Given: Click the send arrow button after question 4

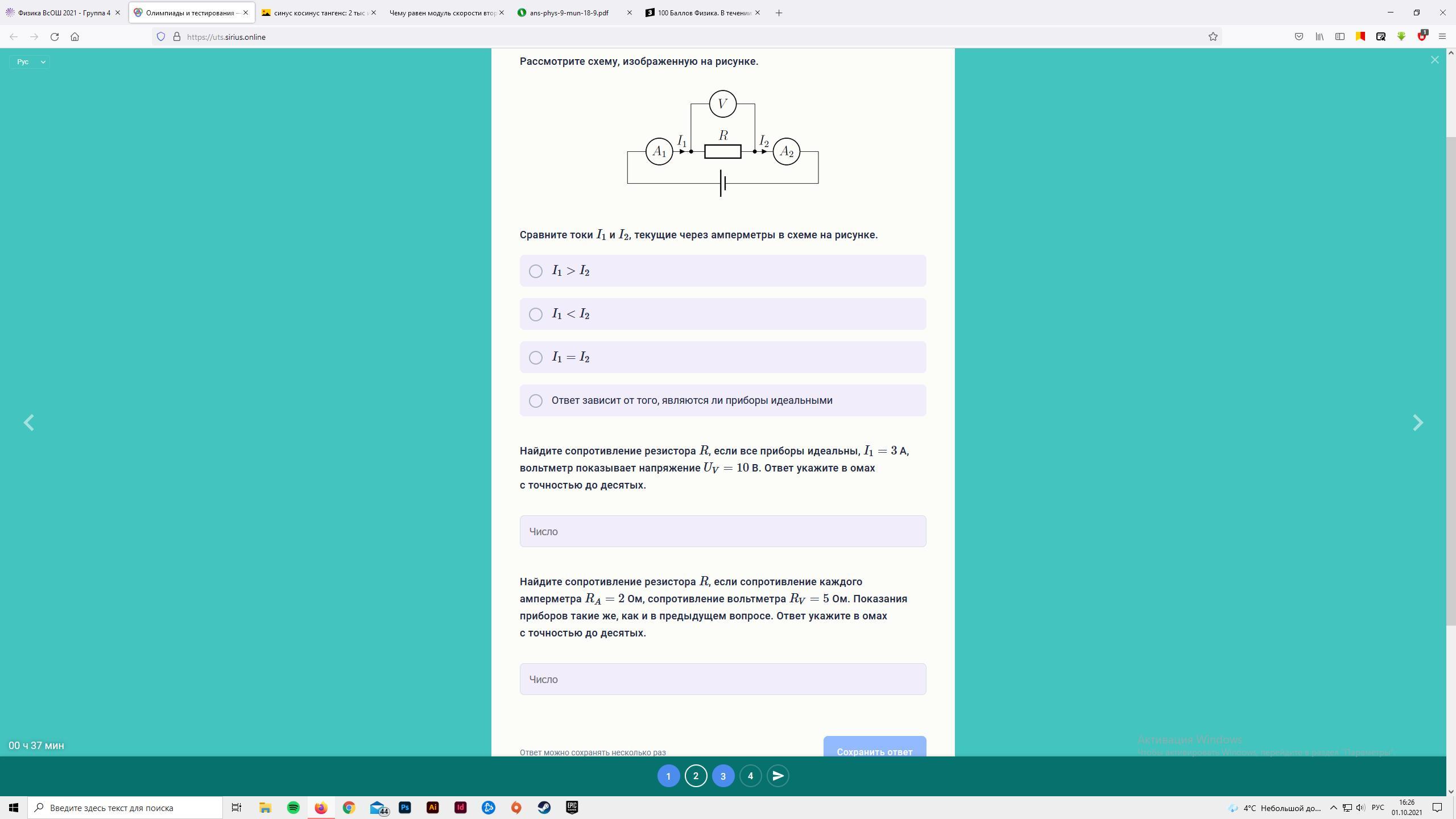Looking at the screenshot, I should [x=777, y=776].
